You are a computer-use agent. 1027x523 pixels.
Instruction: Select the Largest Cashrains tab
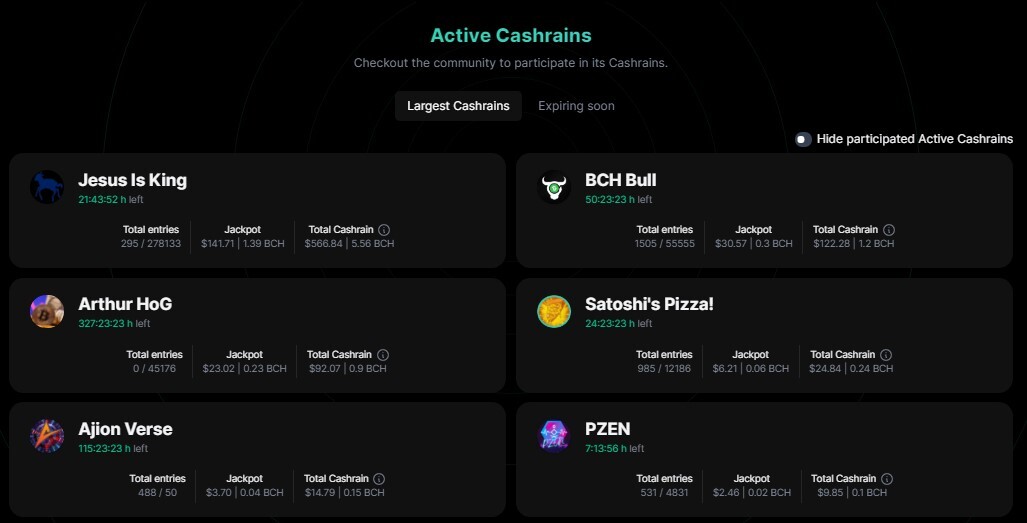pos(458,106)
